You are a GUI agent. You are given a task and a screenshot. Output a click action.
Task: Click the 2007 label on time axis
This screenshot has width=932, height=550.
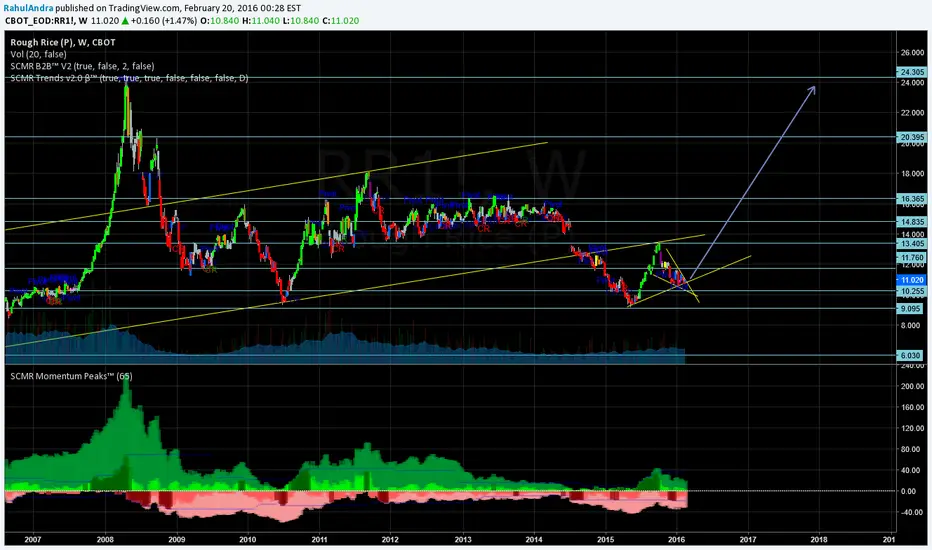pyautogui.click(x=33, y=539)
